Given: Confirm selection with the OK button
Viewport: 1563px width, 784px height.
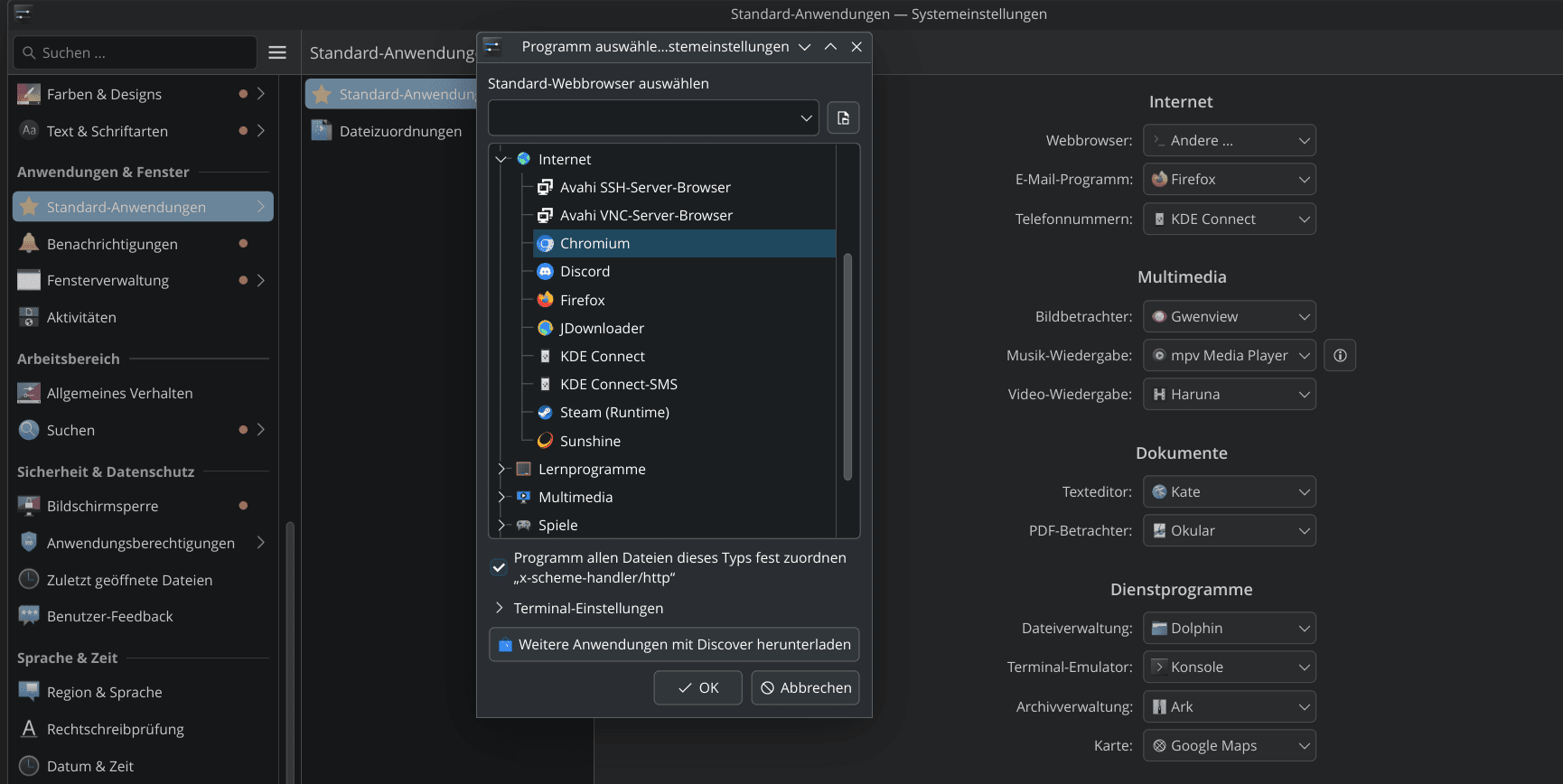Looking at the screenshot, I should pyautogui.click(x=697, y=688).
